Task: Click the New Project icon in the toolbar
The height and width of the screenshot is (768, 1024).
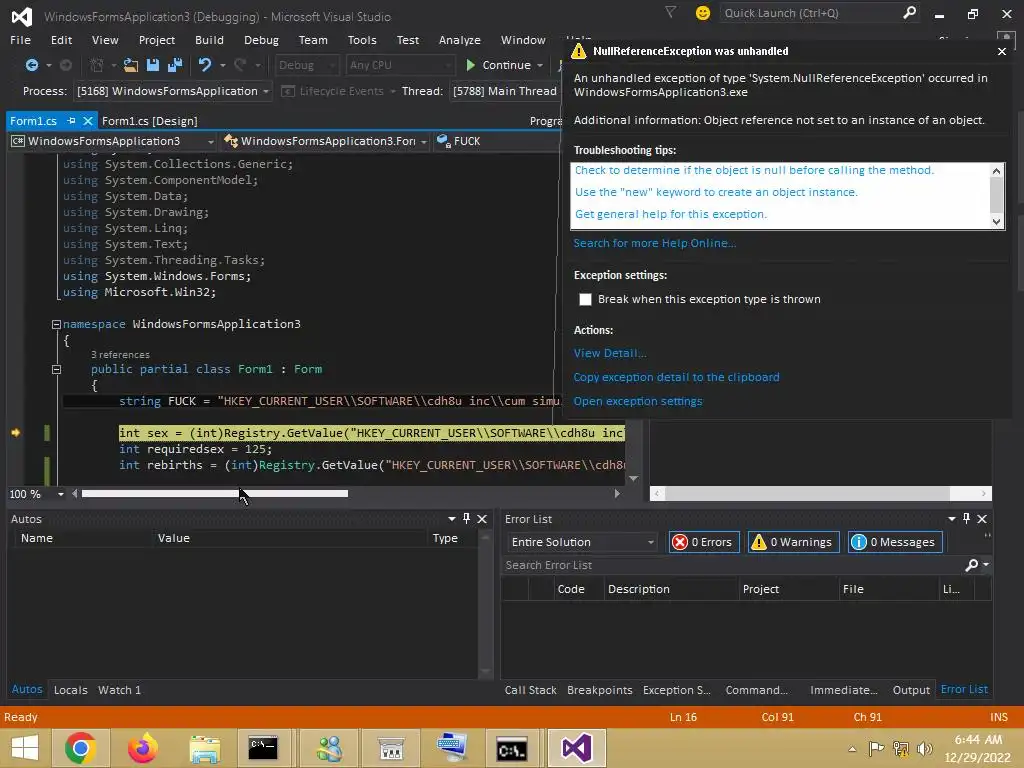Action: pyautogui.click(x=97, y=65)
